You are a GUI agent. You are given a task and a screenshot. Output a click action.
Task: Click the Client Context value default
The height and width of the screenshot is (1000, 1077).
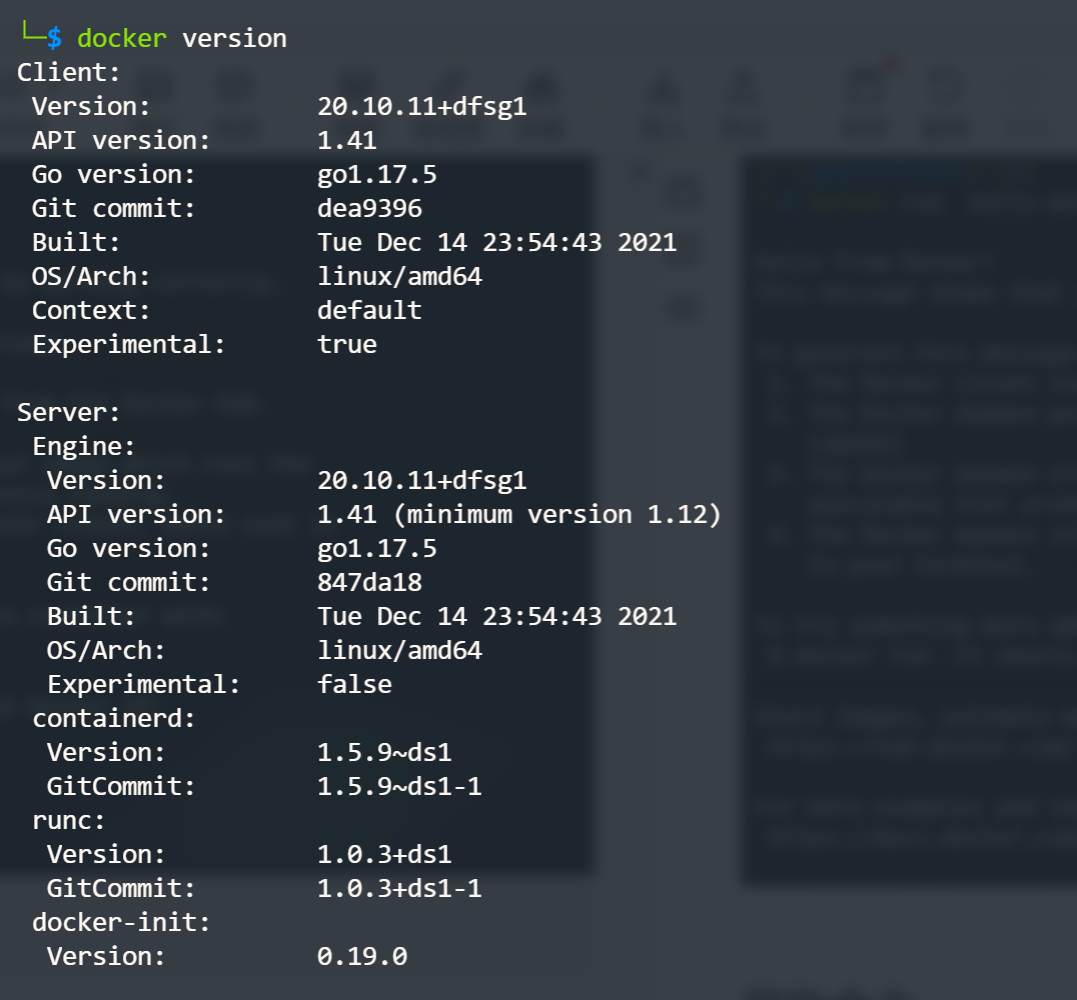(x=369, y=310)
